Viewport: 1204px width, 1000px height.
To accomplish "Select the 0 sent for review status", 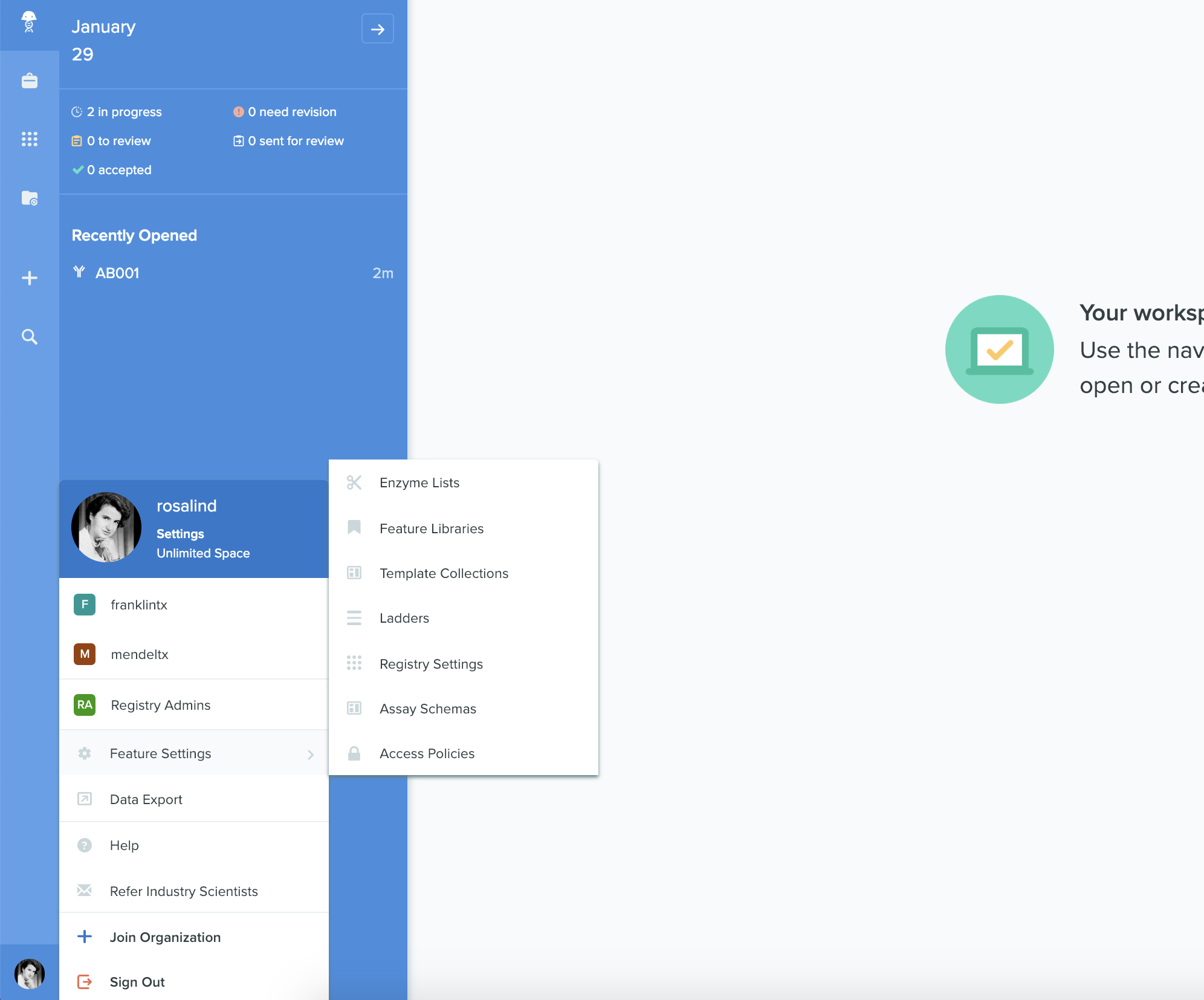I will point(288,141).
